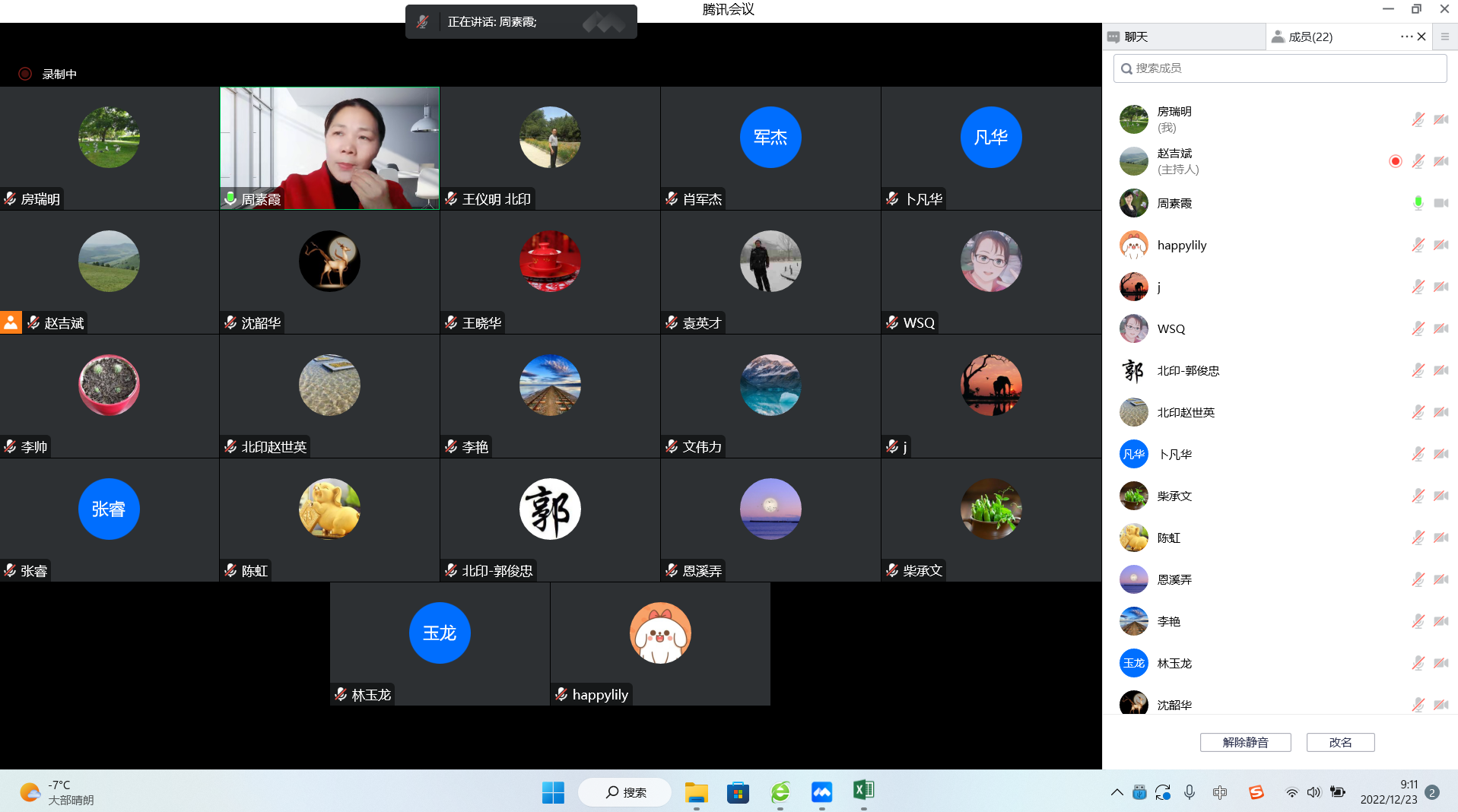Select 房瑞明 avatar in member list
Image resolution: width=1458 pixels, height=812 pixels.
coord(1133,119)
